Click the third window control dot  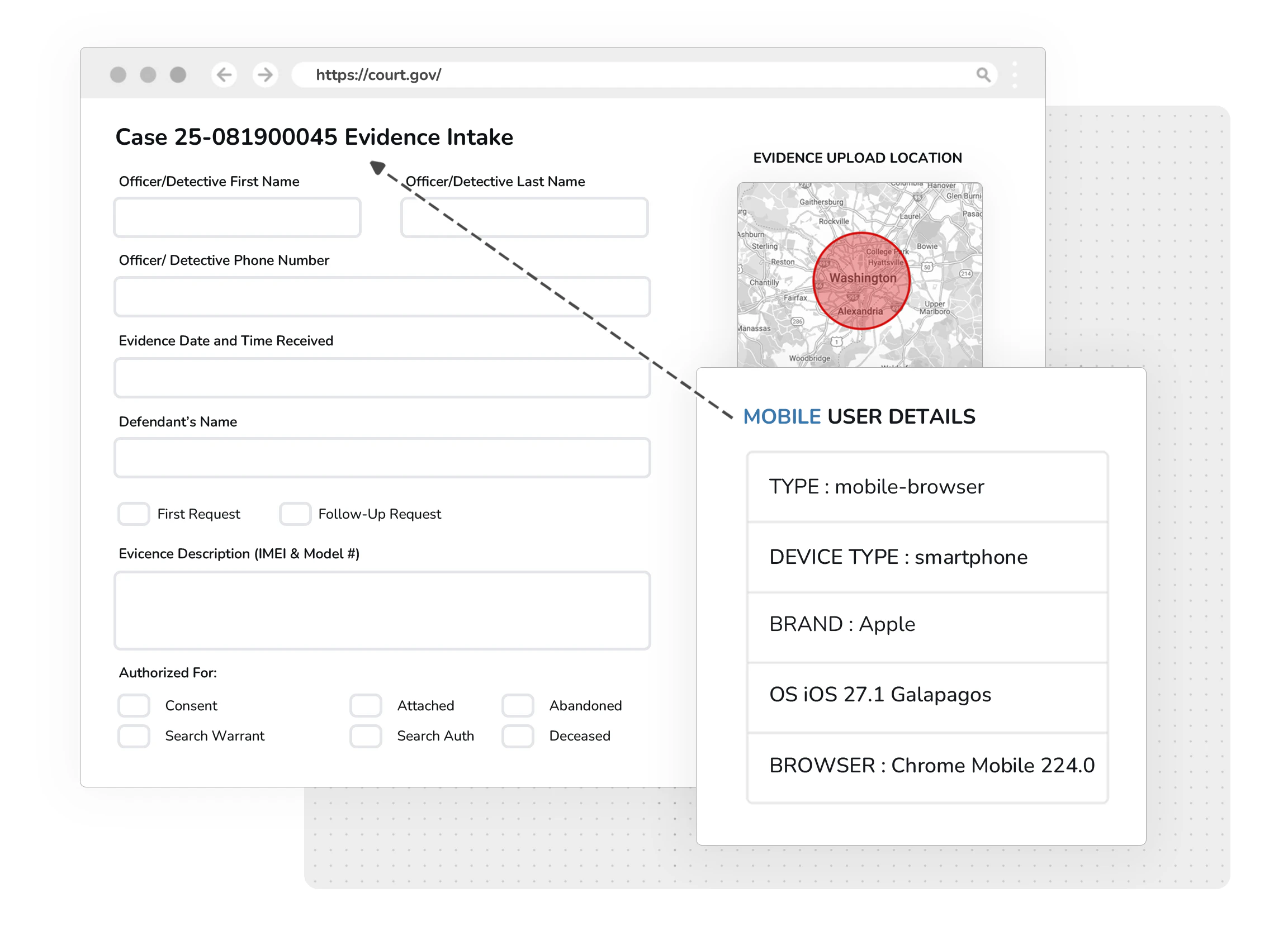178,74
